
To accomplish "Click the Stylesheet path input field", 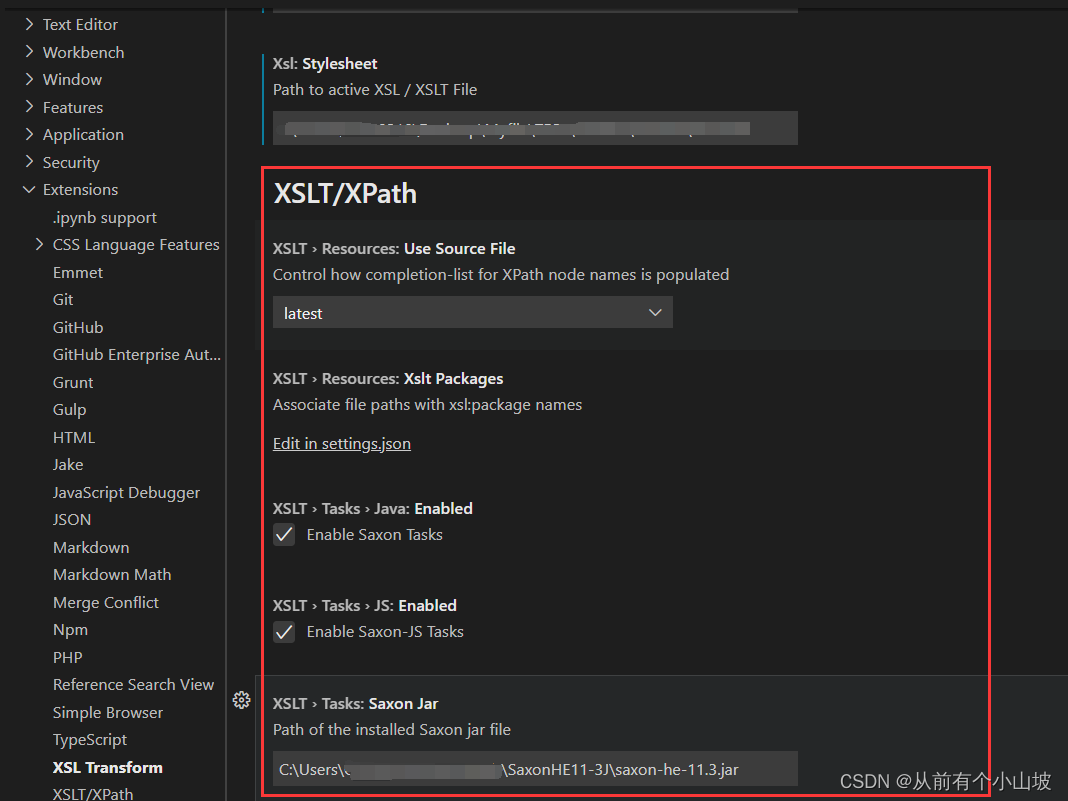I will (535, 127).
